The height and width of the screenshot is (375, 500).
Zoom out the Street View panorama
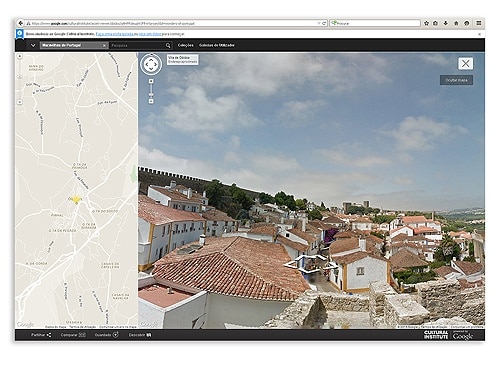[x=151, y=101]
